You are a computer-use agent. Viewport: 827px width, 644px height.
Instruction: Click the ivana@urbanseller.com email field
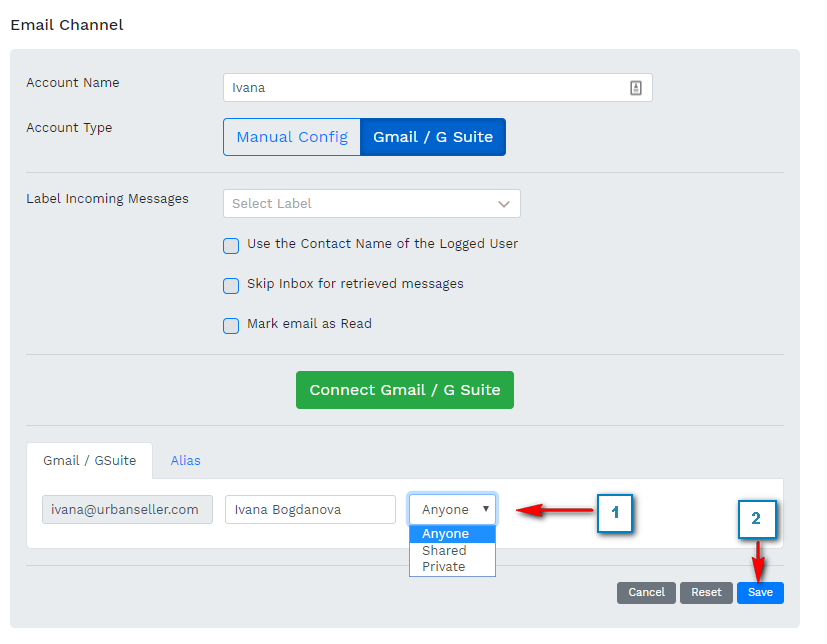(127, 509)
